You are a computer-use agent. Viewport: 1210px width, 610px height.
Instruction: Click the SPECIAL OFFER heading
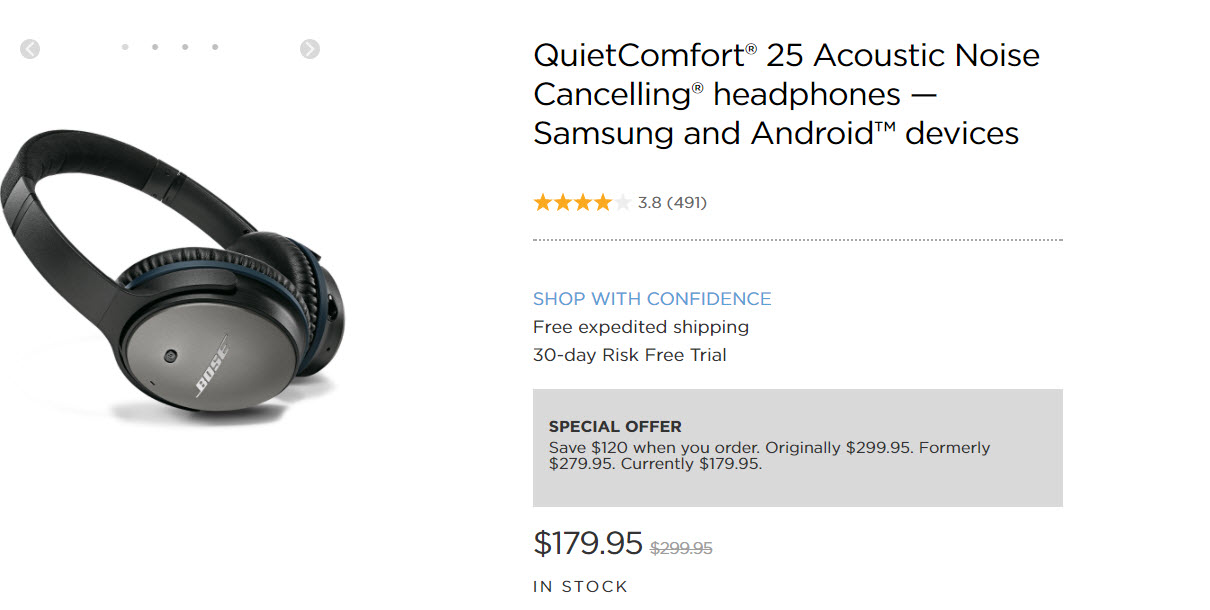click(615, 427)
